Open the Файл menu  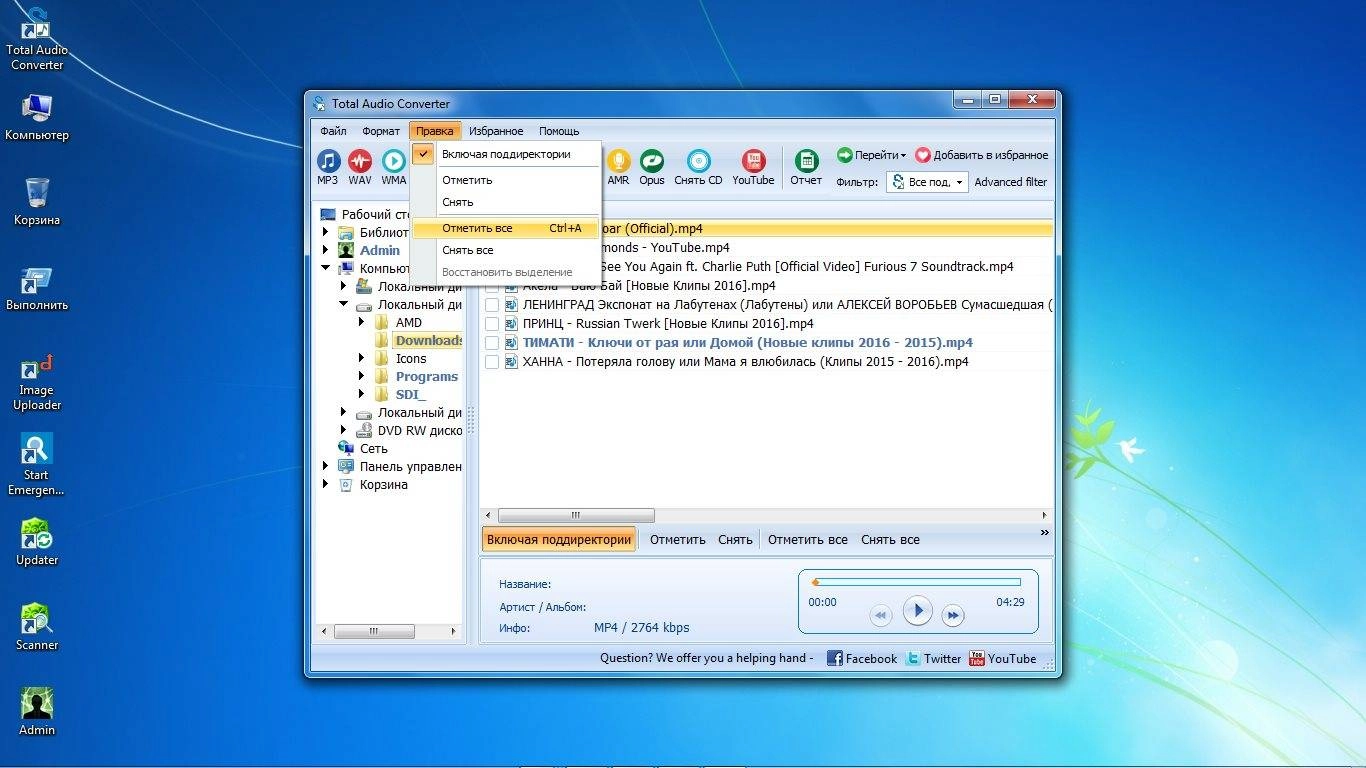(x=333, y=131)
